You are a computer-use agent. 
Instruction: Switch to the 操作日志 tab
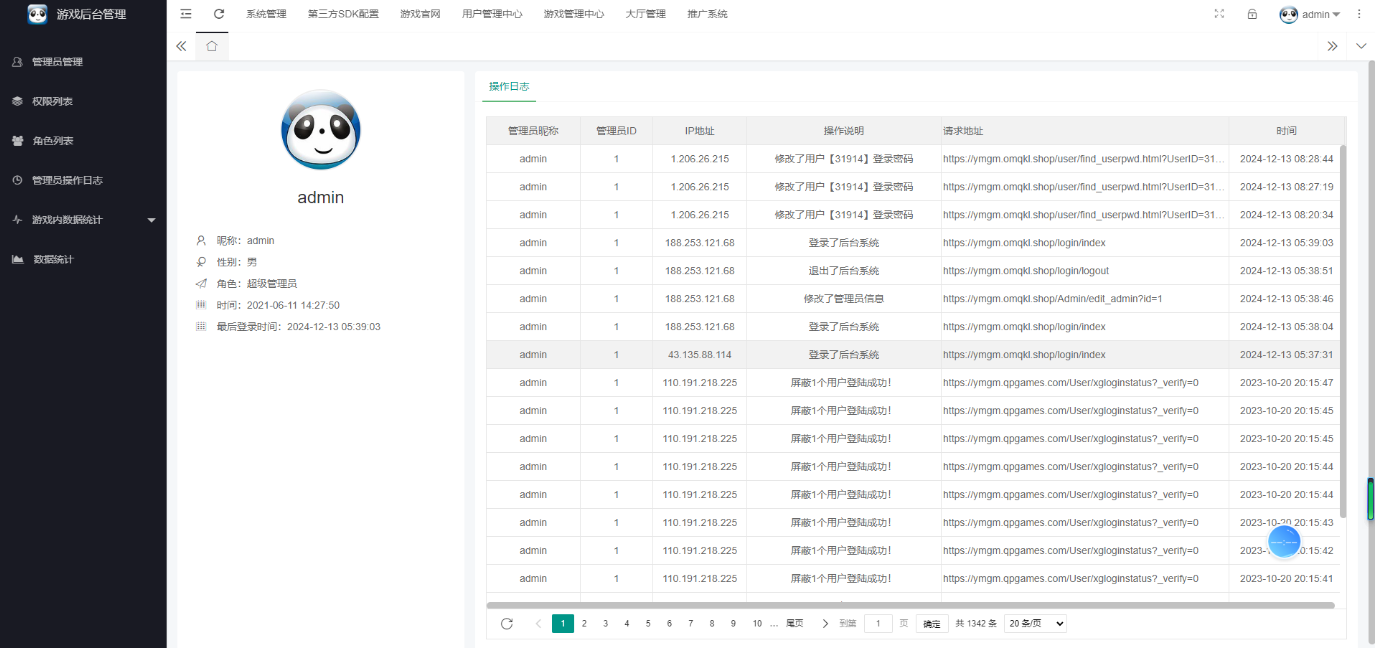click(508, 87)
